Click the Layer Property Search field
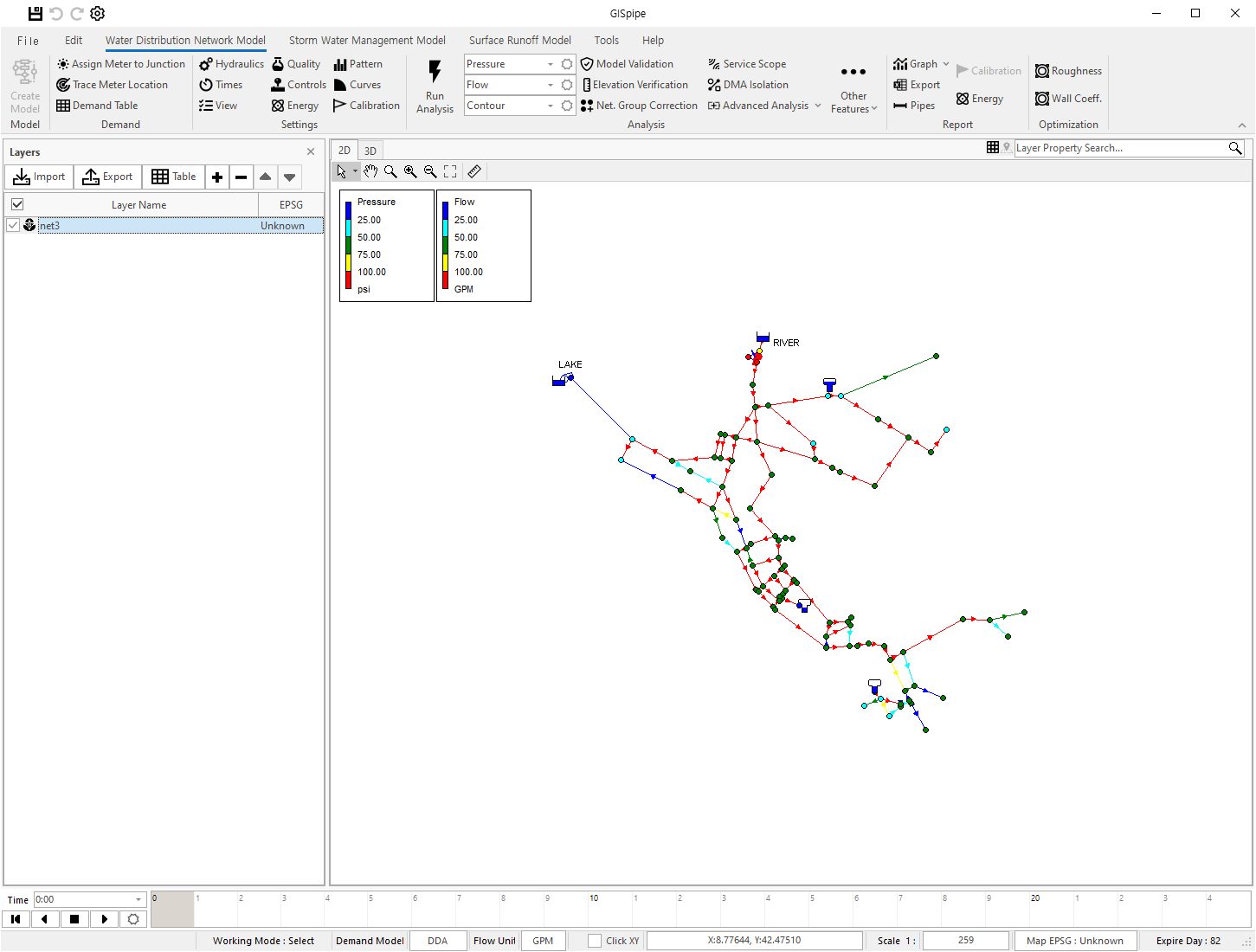This screenshot has height=952, width=1256. pos(1120,148)
